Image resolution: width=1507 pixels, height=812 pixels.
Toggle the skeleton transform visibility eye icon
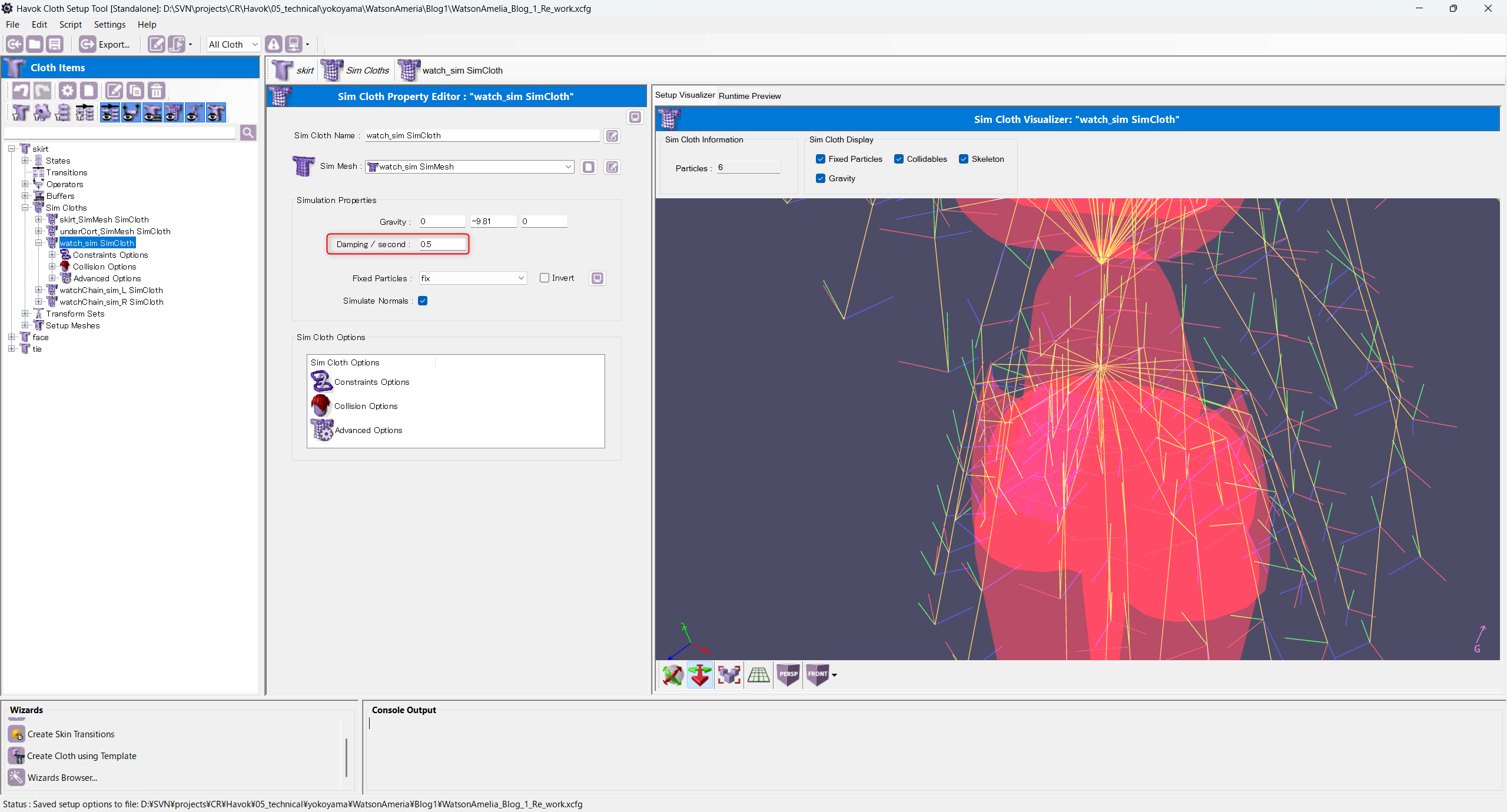tap(195, 112)
